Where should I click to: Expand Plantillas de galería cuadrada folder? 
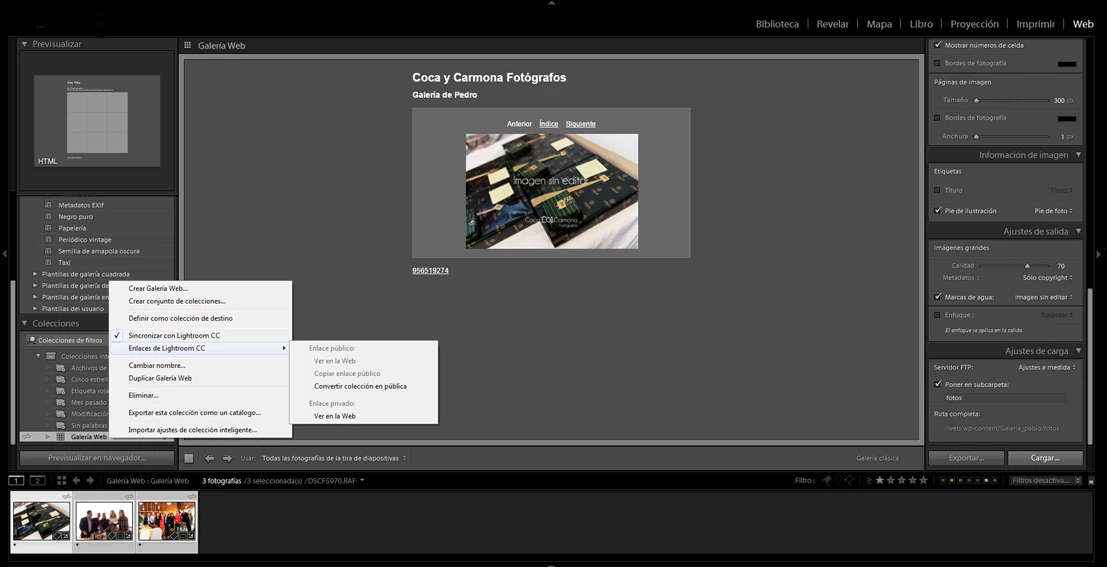click(35, 274)
